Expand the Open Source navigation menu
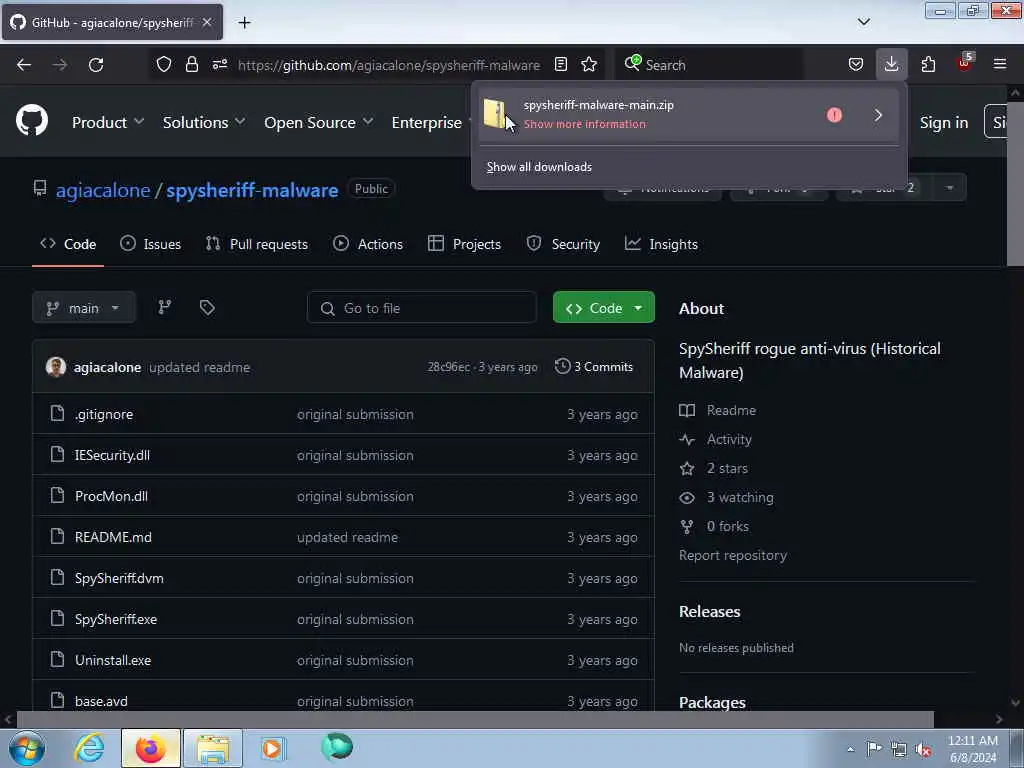The width and height of the screenshot is (1024, 768). [319, 122]
